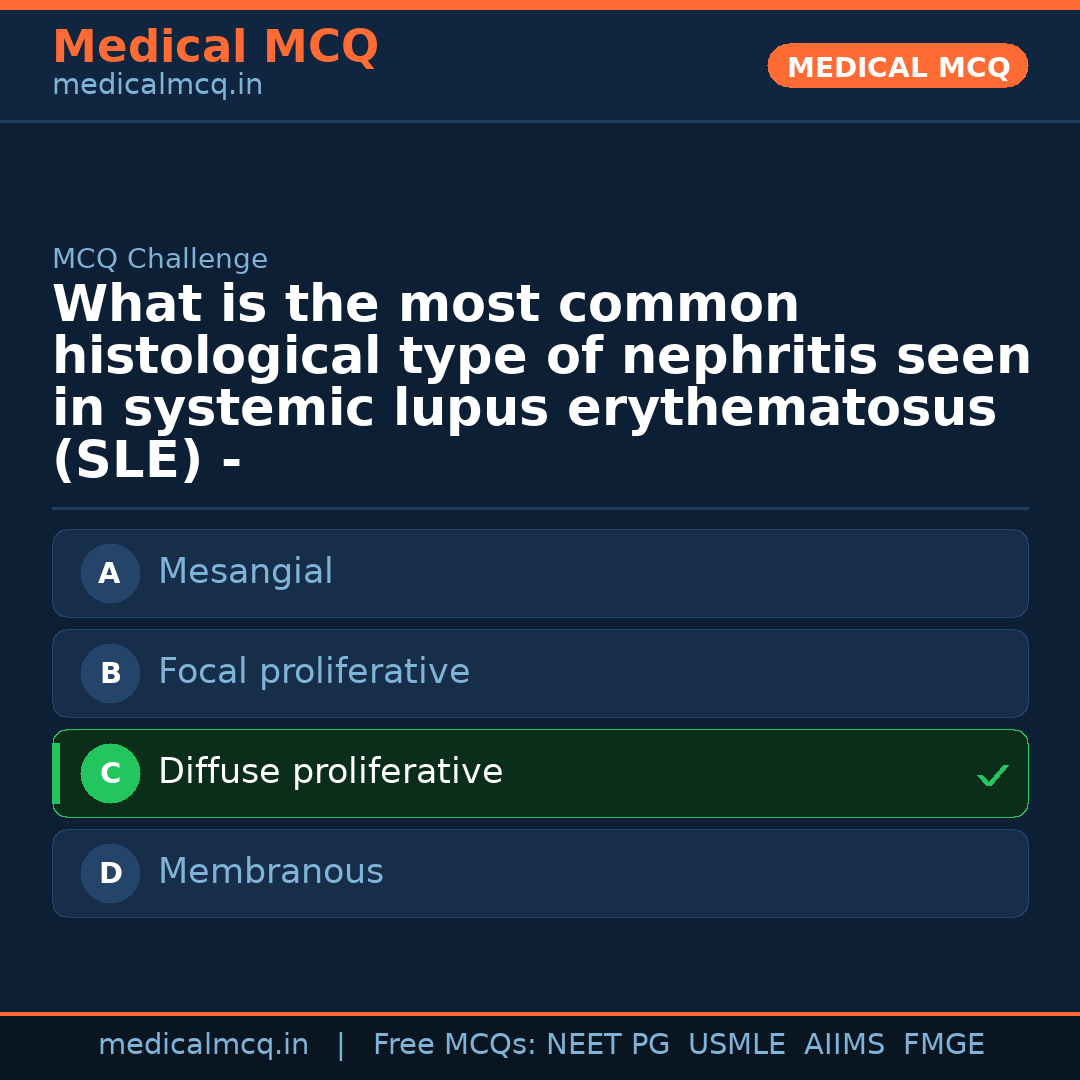Screen dimensions: 1080x1080
Task: Click the letter D circle icon
Action: point(110,874)
